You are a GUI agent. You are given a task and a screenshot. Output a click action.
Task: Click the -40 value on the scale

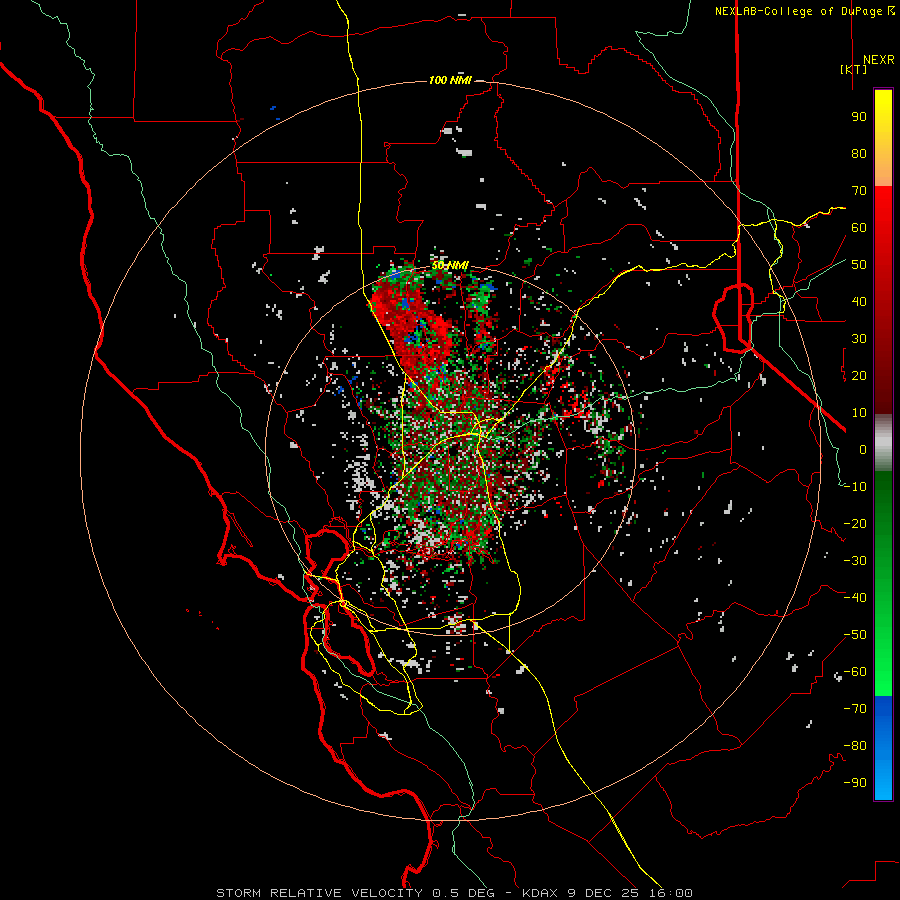click(855, 598)
